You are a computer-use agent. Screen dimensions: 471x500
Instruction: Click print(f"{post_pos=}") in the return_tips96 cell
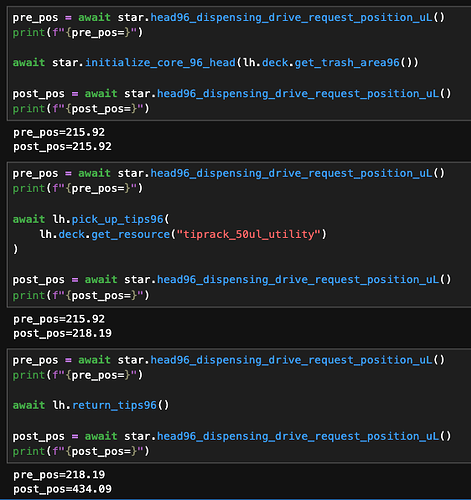[x=81, y=451]
